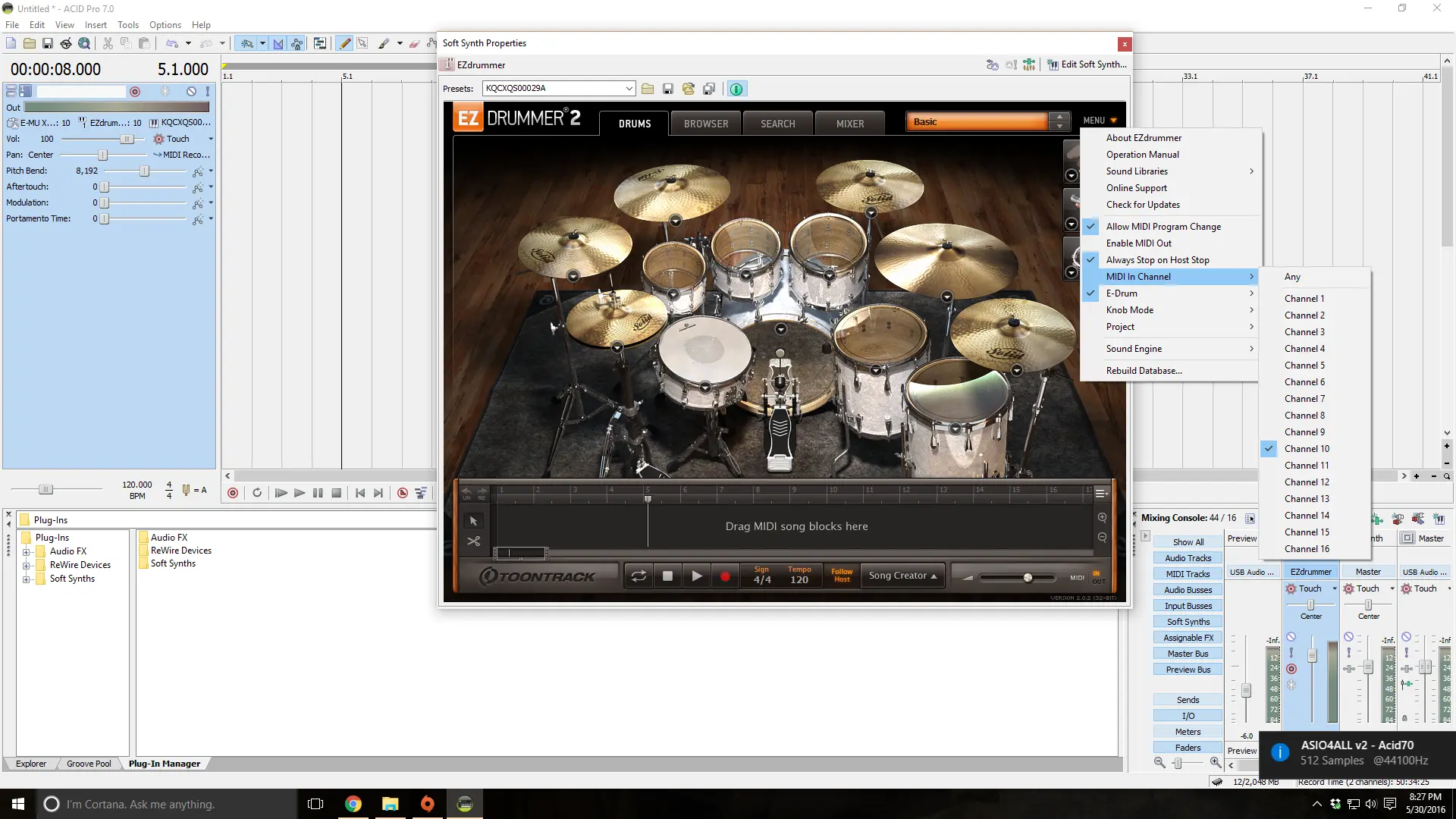The width and height of the screenshot is (1456, 819).
Task: Click Soft Synths filter button in mixer
Action: click(1188, 622)
